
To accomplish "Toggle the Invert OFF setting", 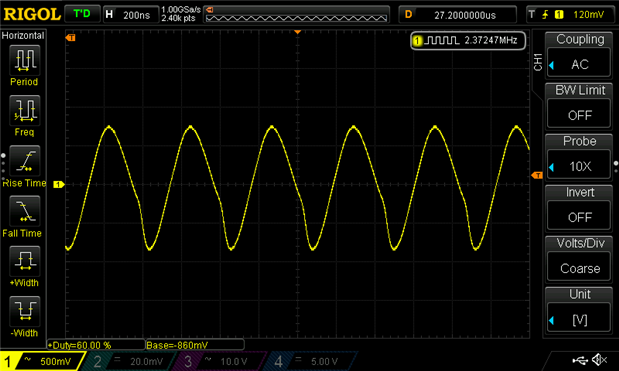I will 579,208.
